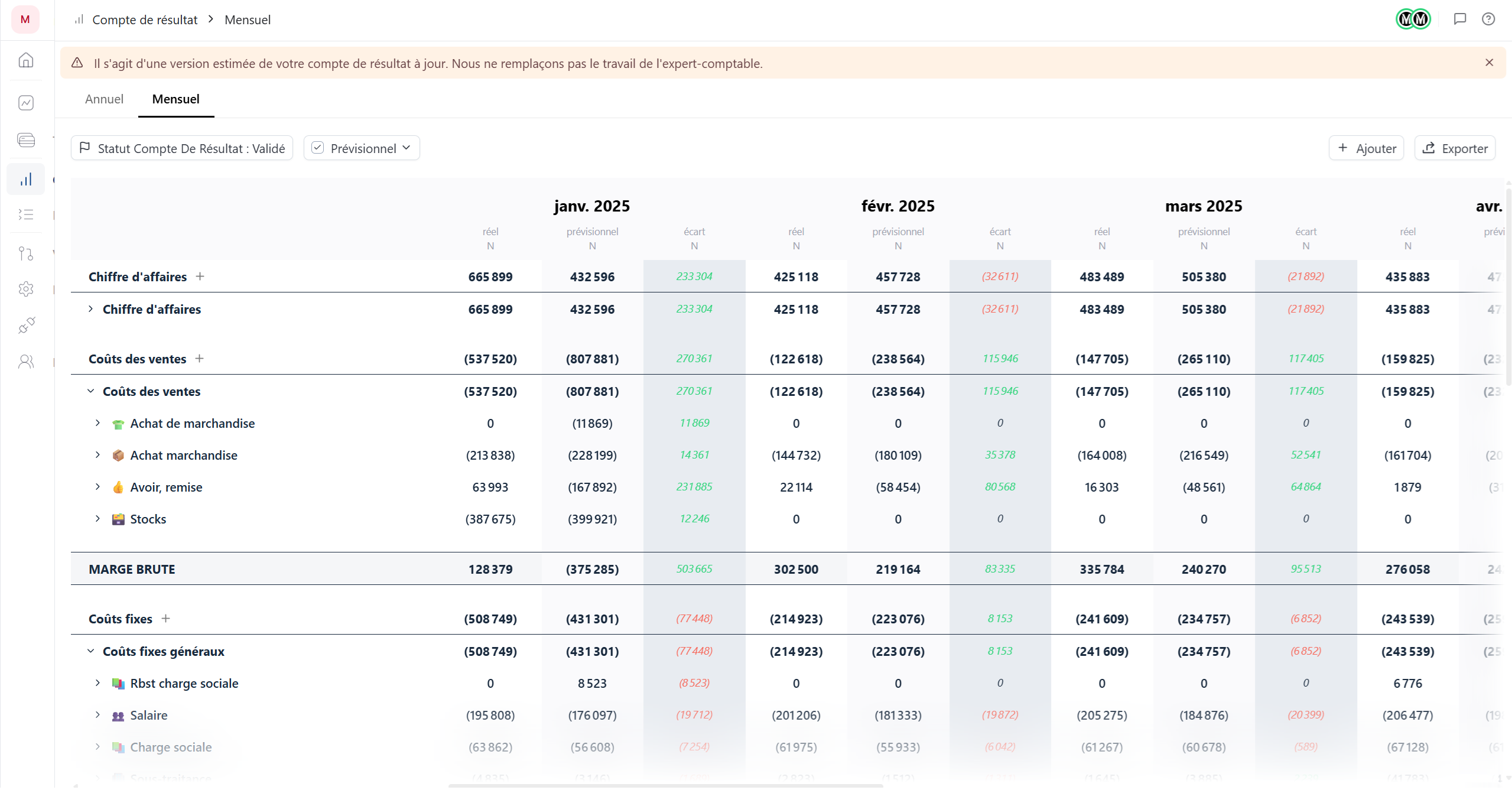
Task: Click the mars 2025 column header
Action: click(1204, 206)
